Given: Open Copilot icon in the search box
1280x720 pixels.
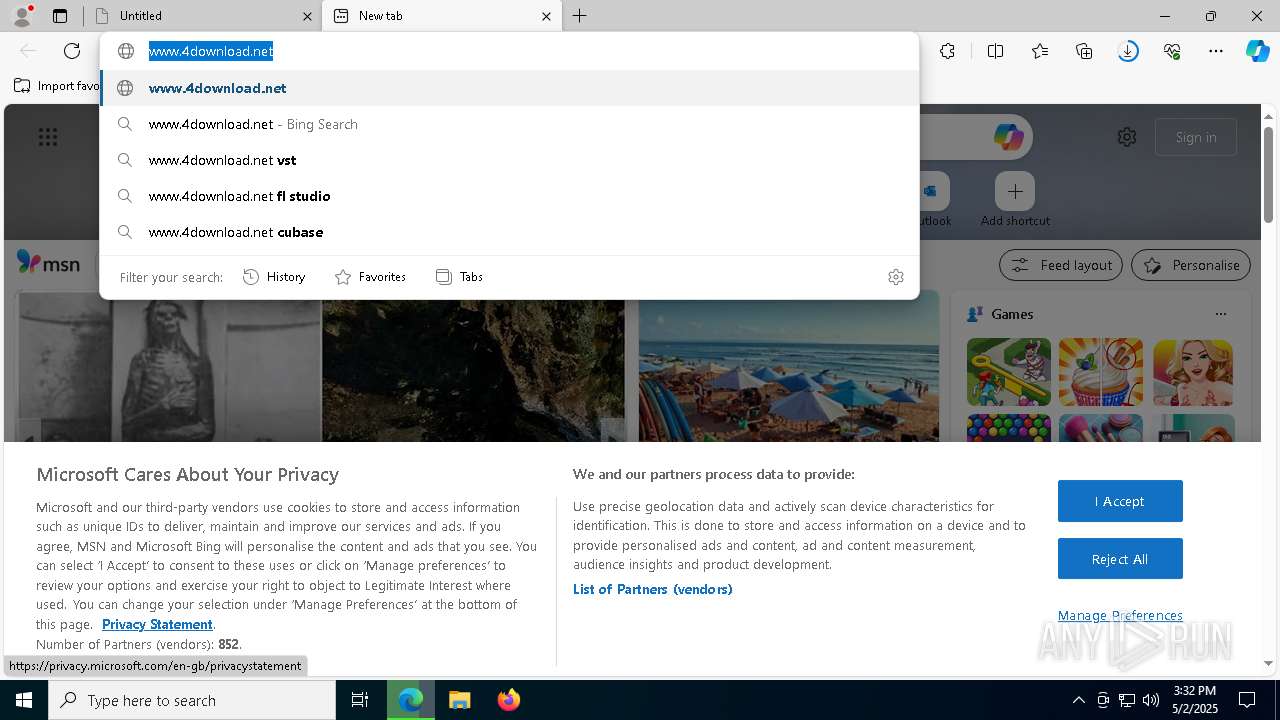Looking at the screenshot, I should click(1008, 137).
